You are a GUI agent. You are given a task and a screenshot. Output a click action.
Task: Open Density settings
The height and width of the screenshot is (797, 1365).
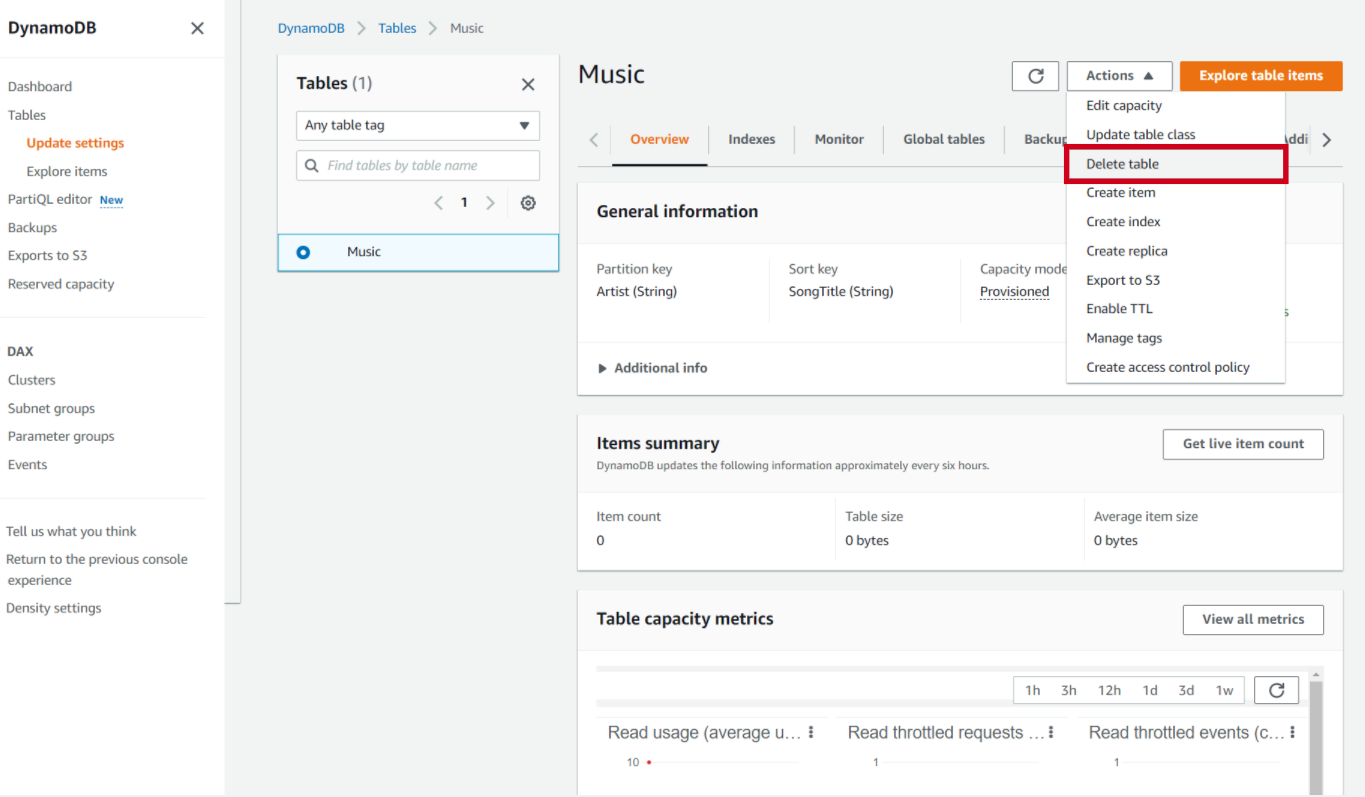click(x=54, y=608)
